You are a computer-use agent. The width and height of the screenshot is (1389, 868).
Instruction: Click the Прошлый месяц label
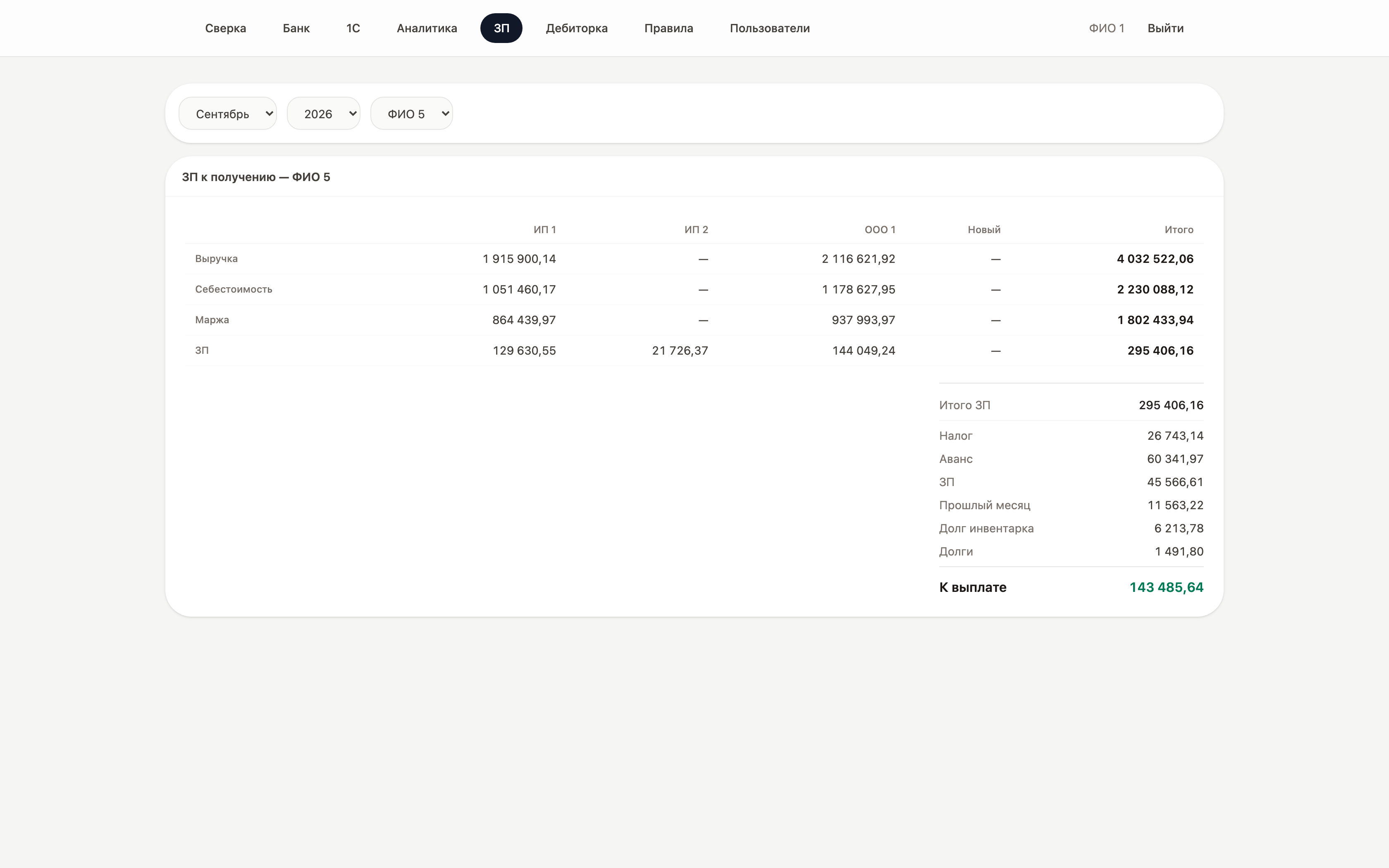[985, 505]
